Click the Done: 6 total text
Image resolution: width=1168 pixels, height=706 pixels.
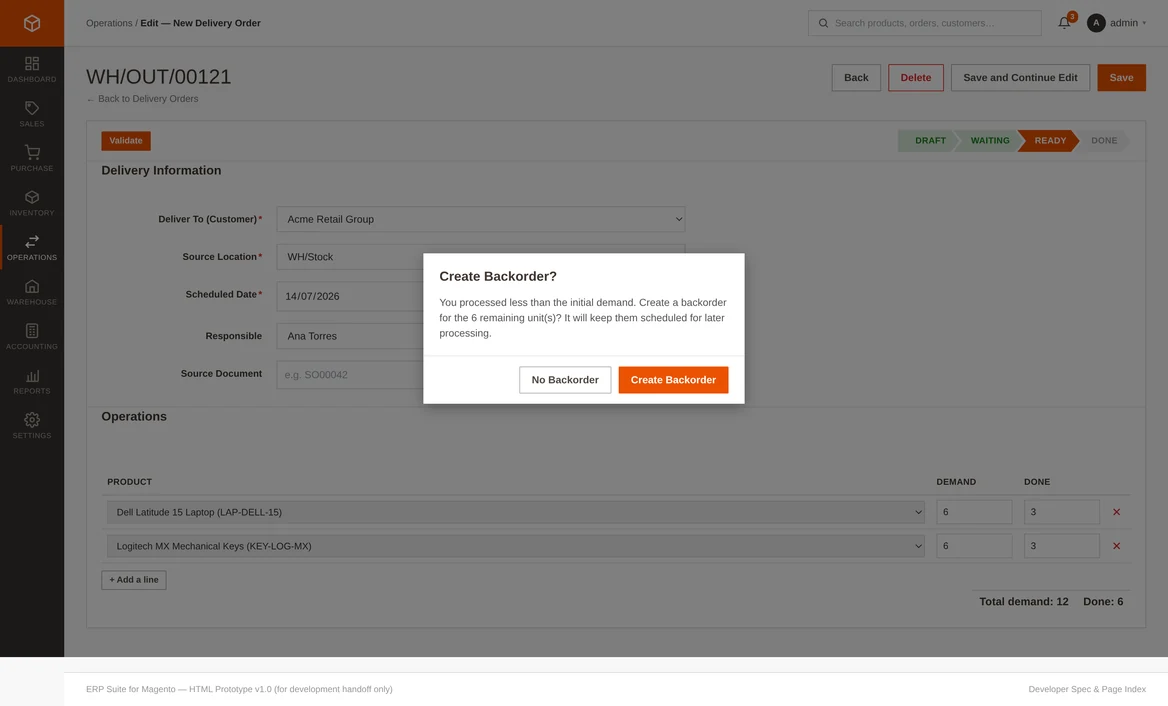[x=1103, y=602]
